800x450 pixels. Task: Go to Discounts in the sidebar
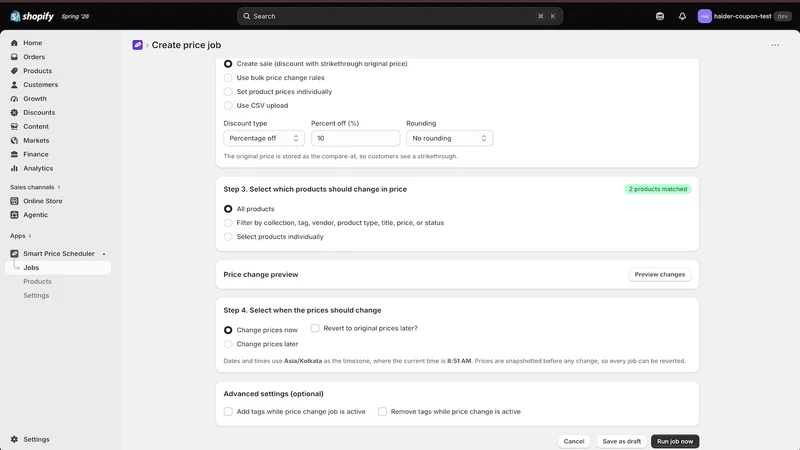coord(39,112)
